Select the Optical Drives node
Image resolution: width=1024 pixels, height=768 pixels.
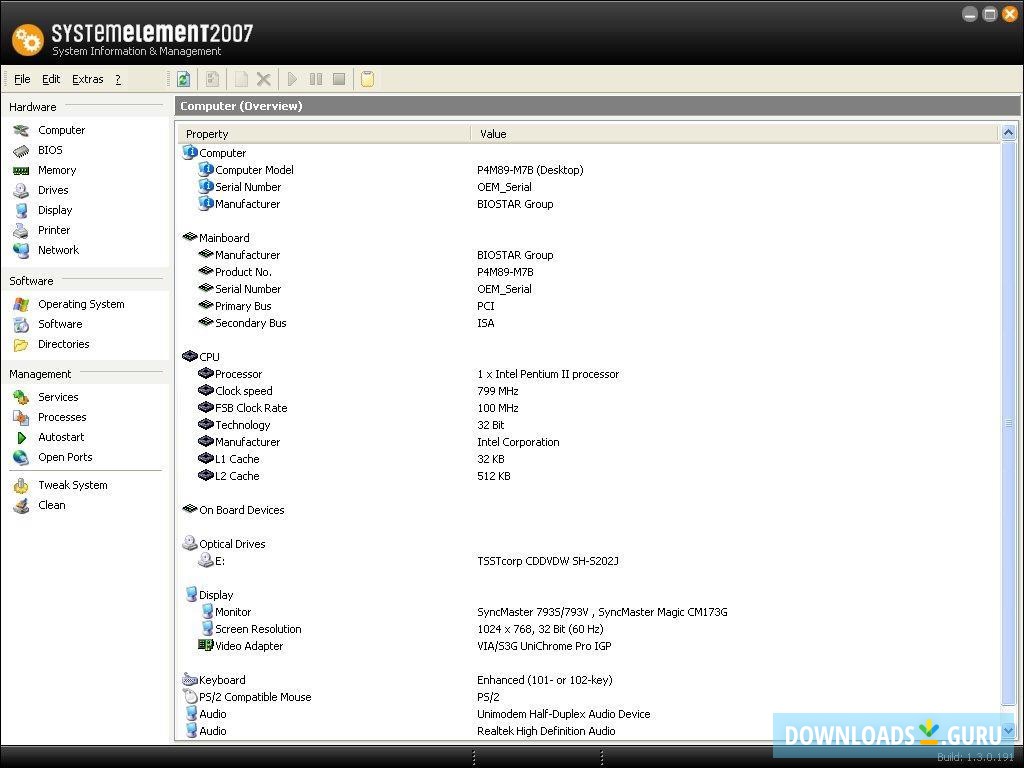coord(232,544)
